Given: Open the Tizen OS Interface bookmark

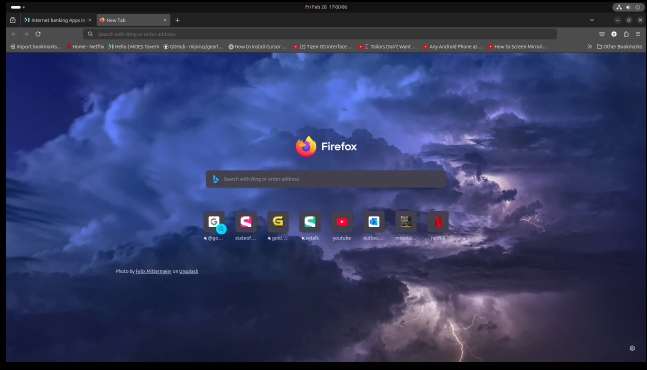Looking at the screenshot, I should [323, 47].
